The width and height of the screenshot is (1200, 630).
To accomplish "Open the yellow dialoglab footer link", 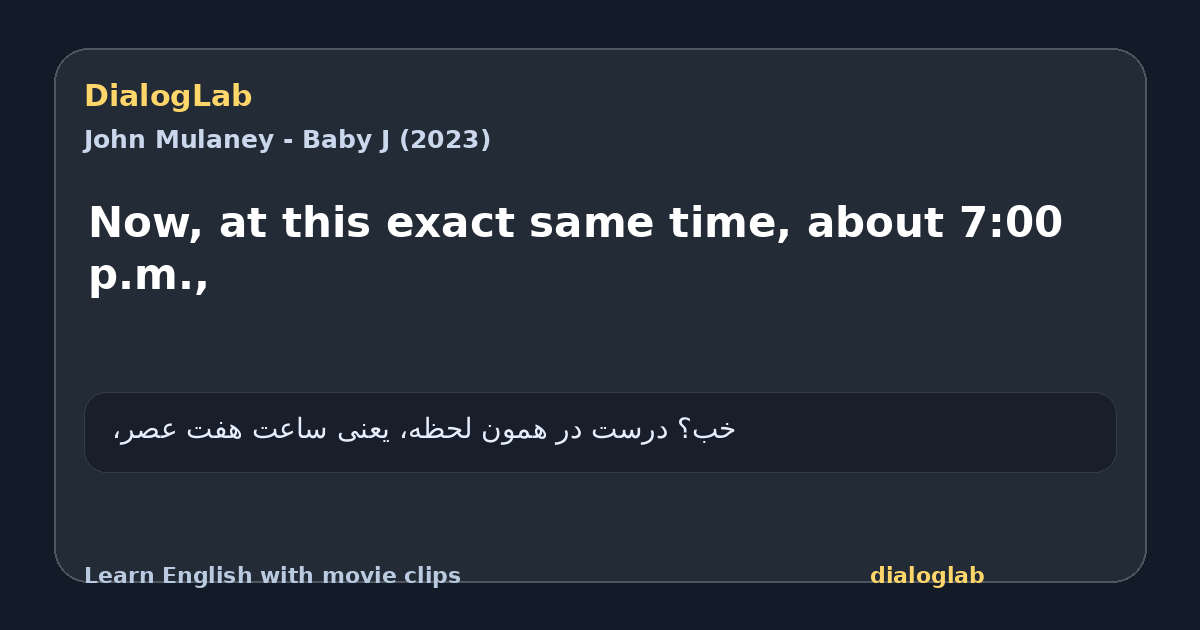I will 927,576.
